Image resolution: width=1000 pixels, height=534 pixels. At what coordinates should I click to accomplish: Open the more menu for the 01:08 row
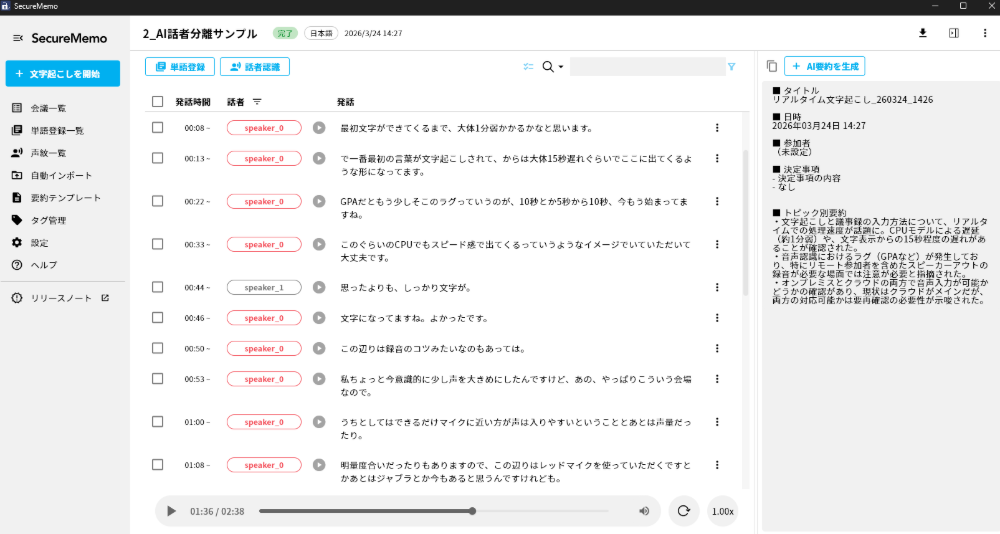point(717,465)
